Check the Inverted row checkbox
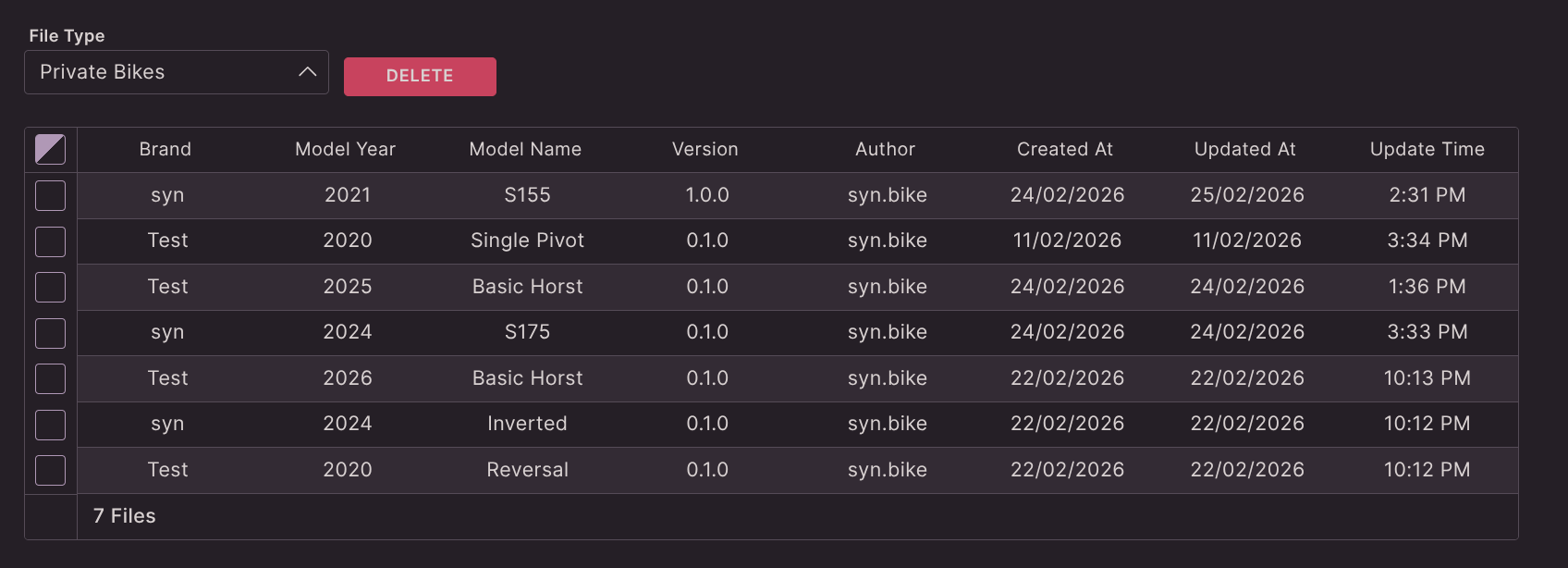Image resolution: width=1568 pixels, height=568 pixels. (x=50, y=425)
